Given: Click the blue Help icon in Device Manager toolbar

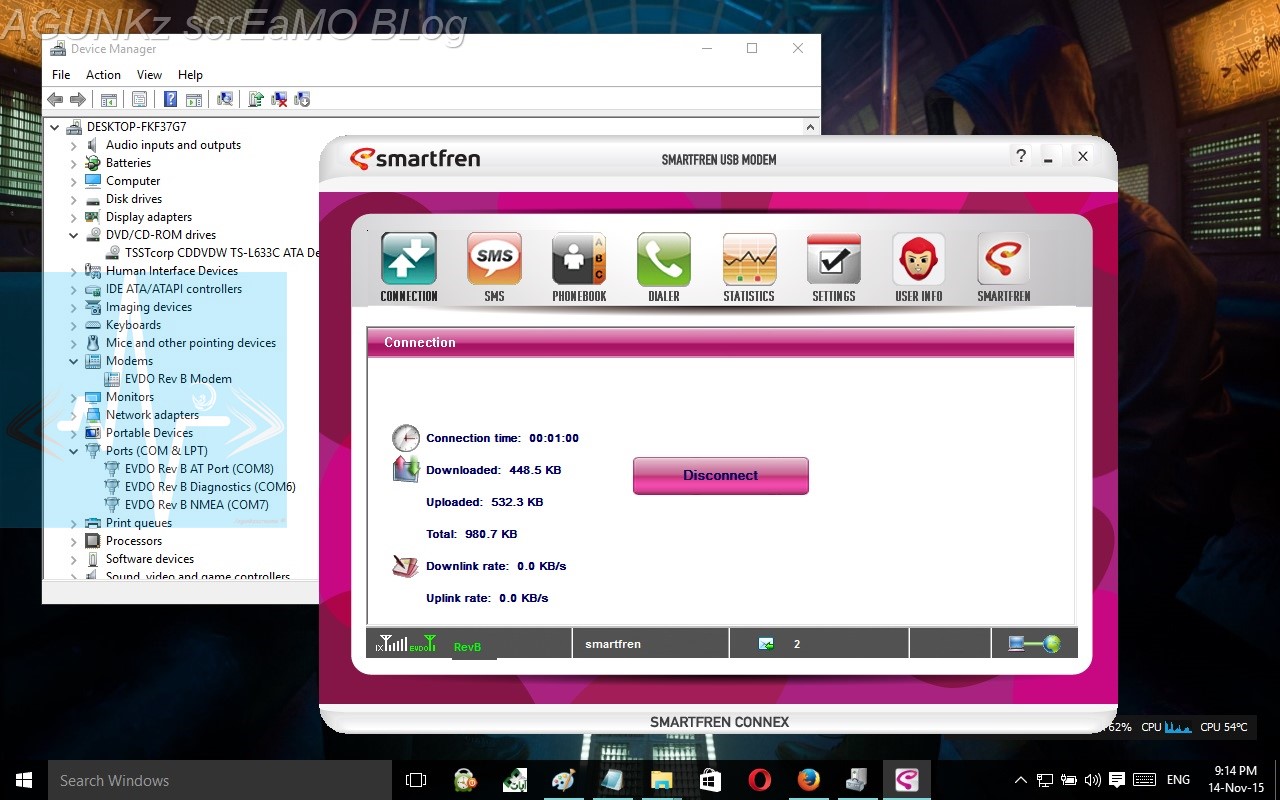Looking at the screenshot, I should pyautogui.click(x=171, y=99).
